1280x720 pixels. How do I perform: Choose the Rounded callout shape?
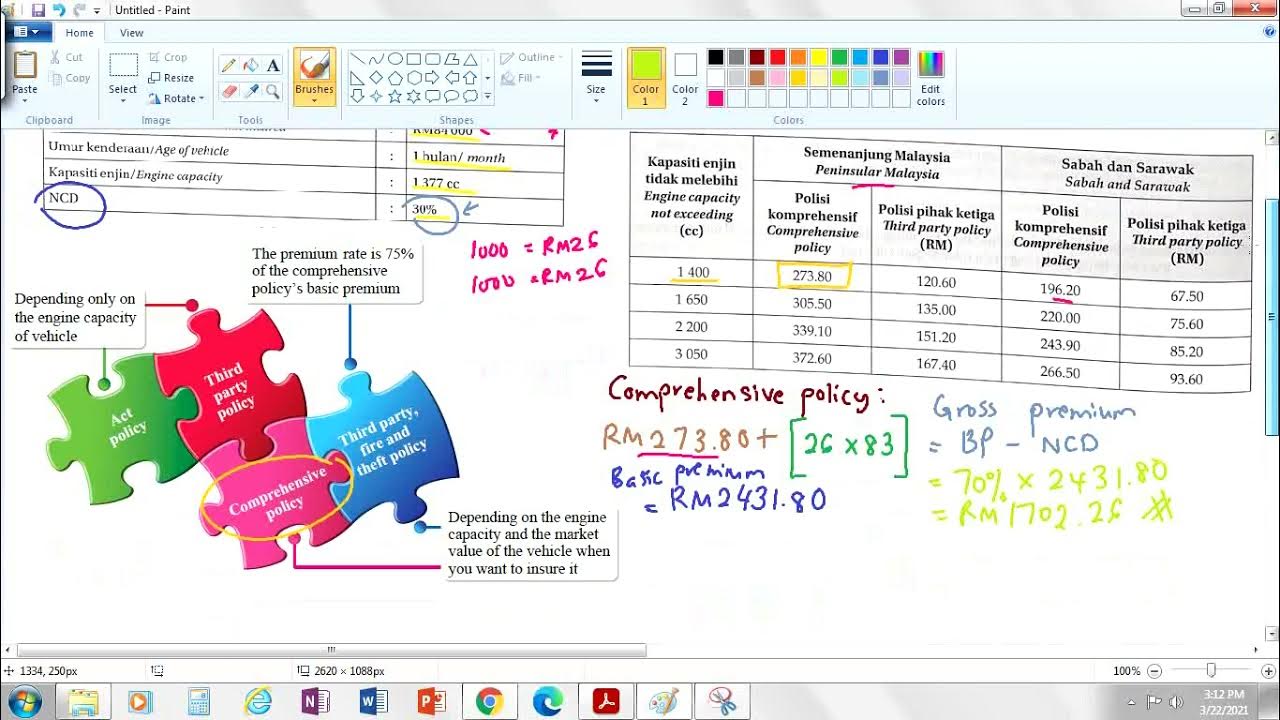click(x=433, y=96)
